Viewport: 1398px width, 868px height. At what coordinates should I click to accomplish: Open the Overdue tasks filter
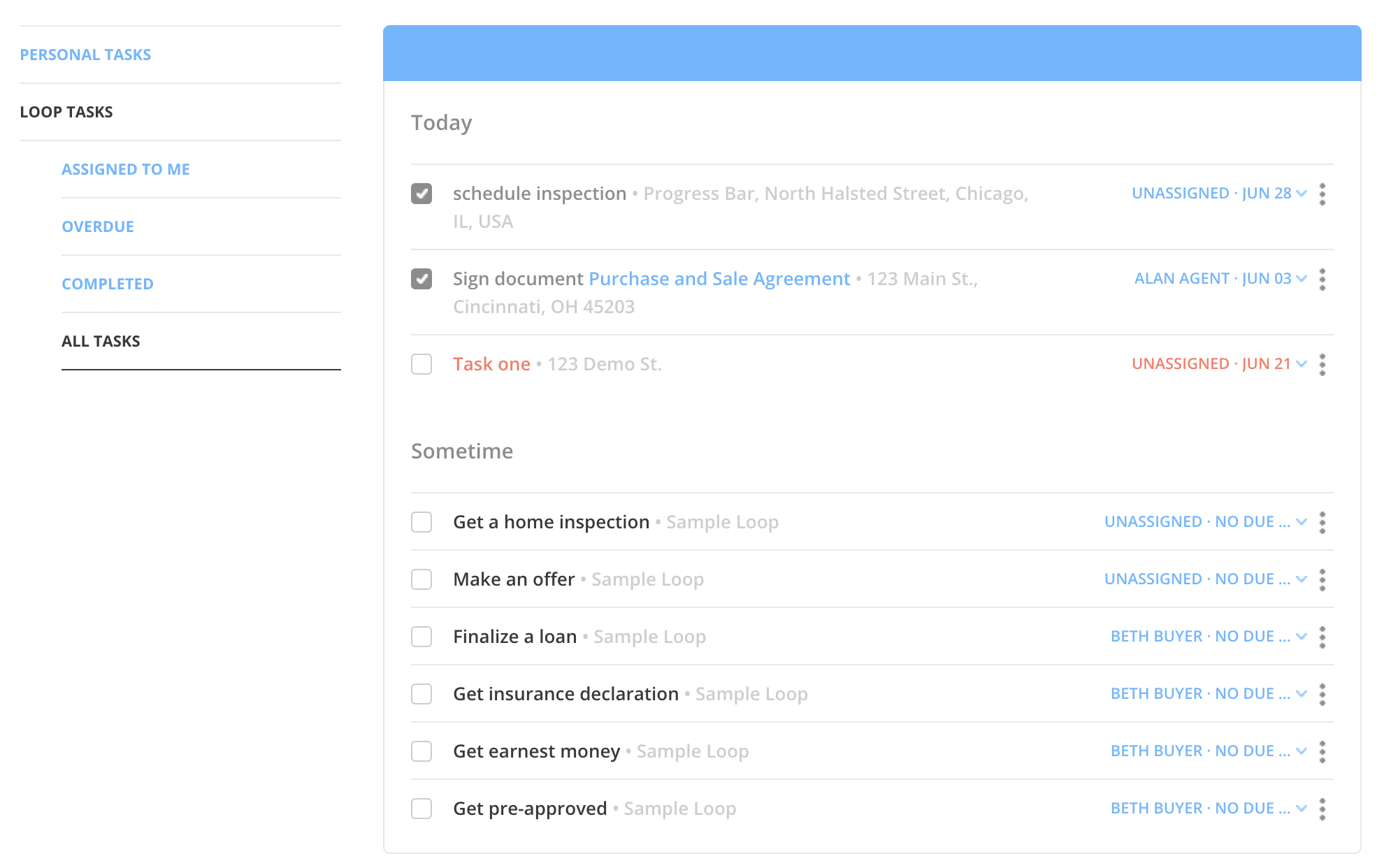[98, 226]
